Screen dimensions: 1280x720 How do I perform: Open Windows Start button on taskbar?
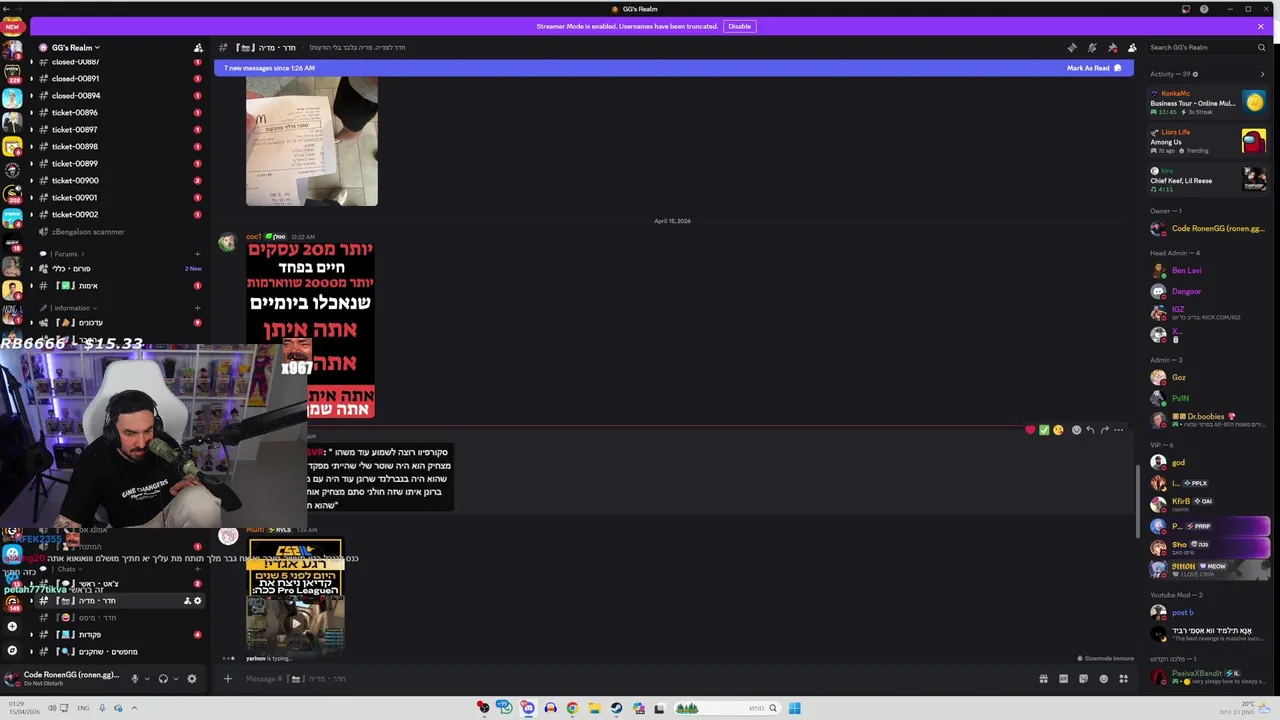point(794,708)
